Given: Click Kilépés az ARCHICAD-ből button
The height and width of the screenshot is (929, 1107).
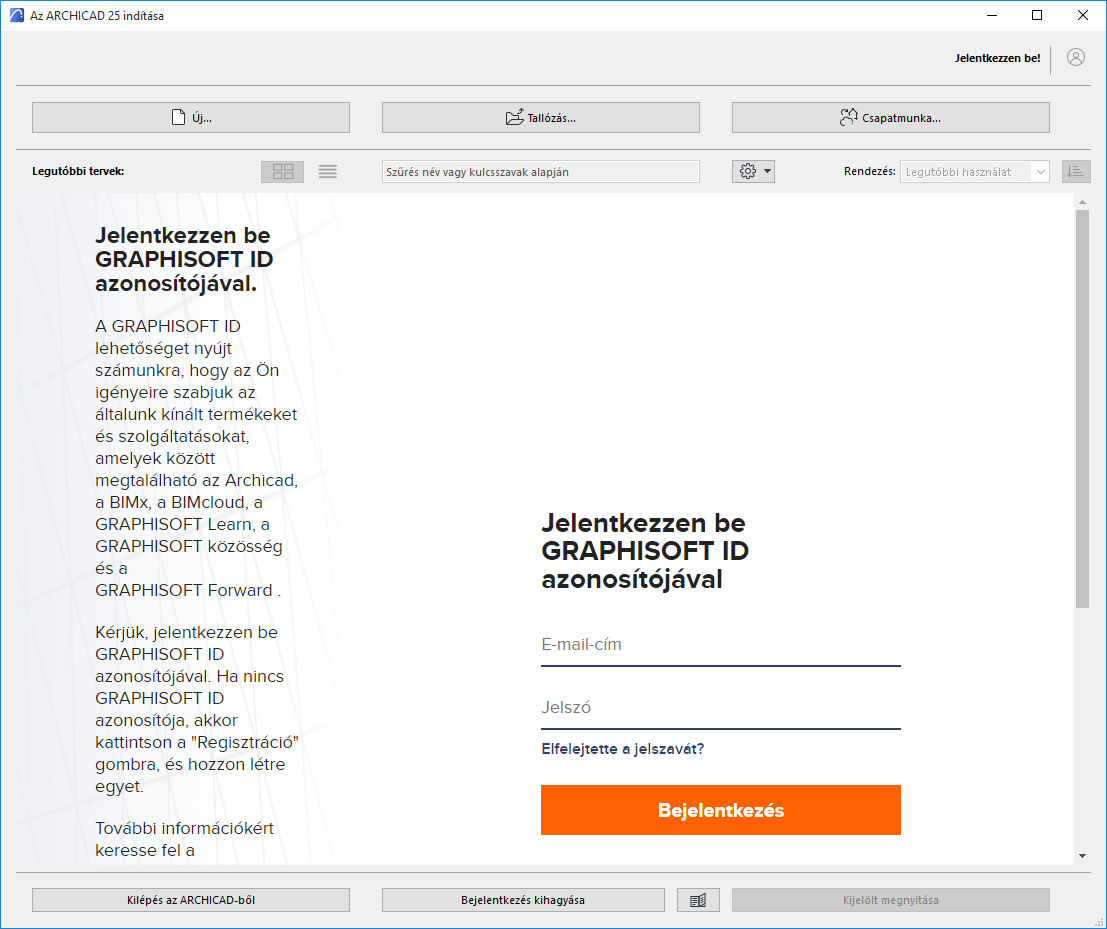Looking at the screenshot, I should [x=191, y=900].
